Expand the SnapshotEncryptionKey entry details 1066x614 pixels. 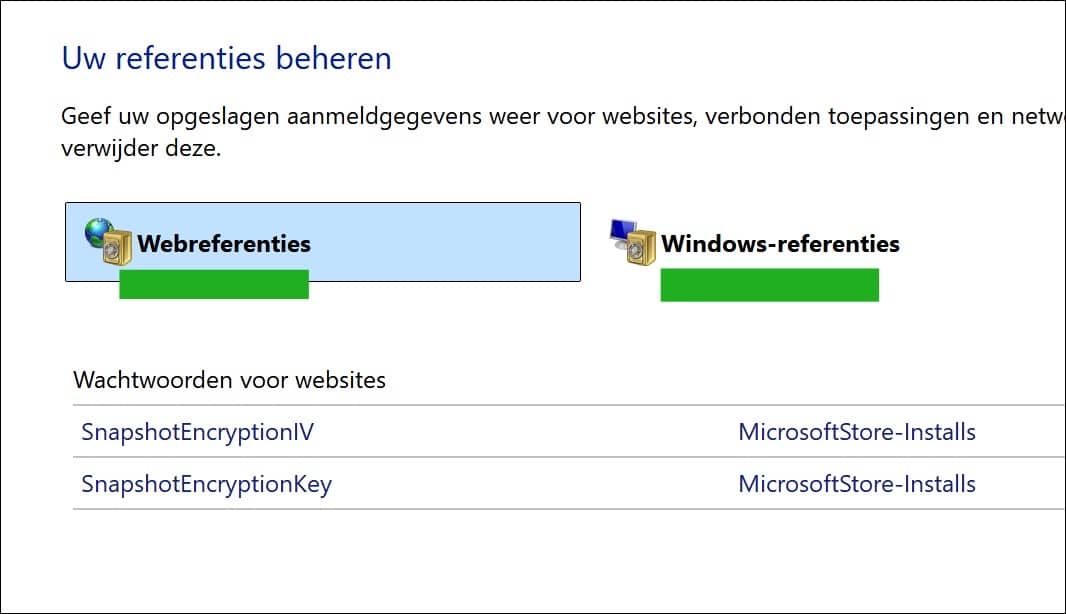(205, 484)
